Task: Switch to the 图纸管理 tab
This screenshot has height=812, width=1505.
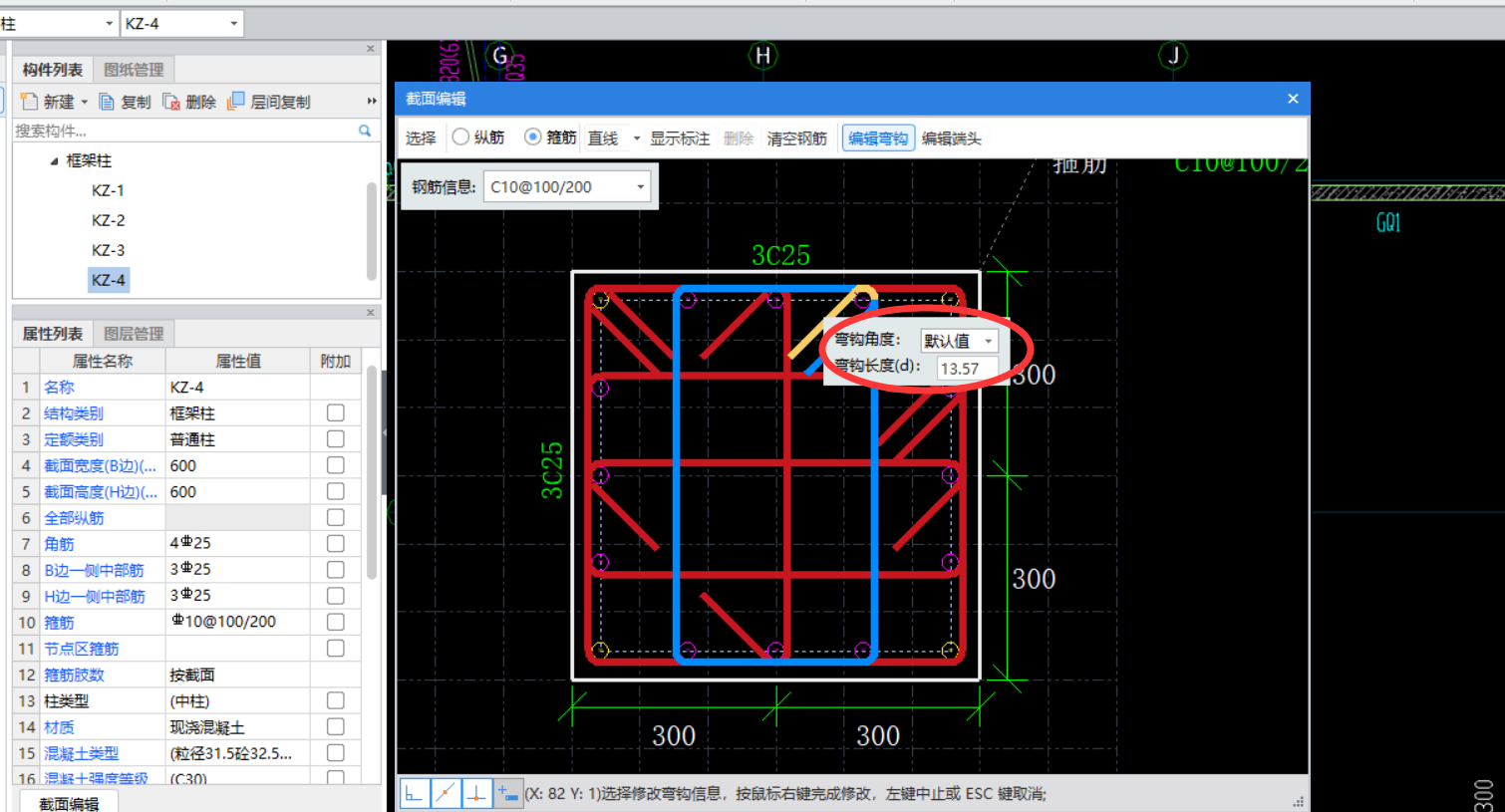Action: (x=134, y=70)
